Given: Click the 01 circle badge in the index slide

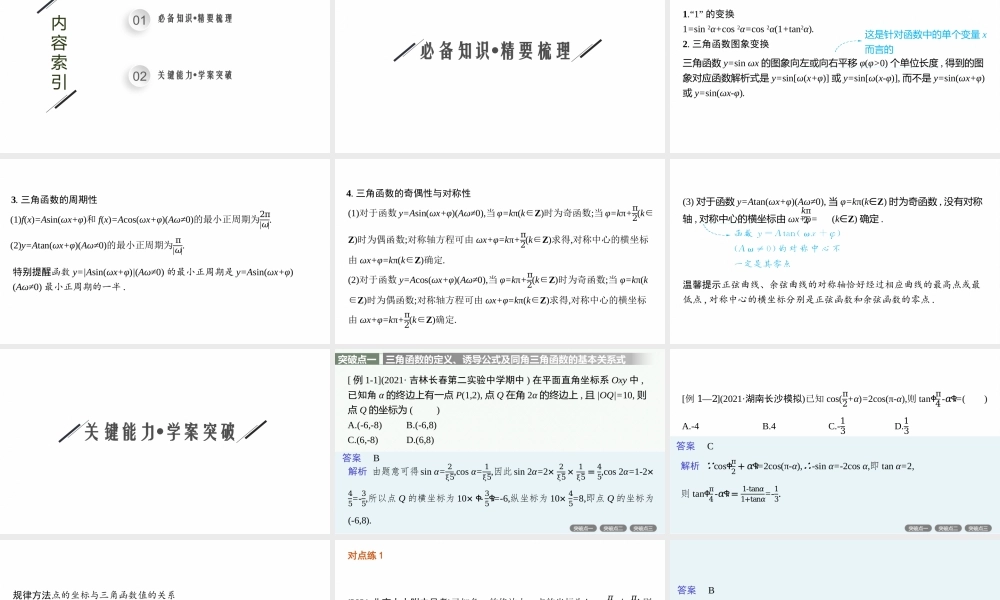Looking at the screenshot, I should tap(140, 20).
